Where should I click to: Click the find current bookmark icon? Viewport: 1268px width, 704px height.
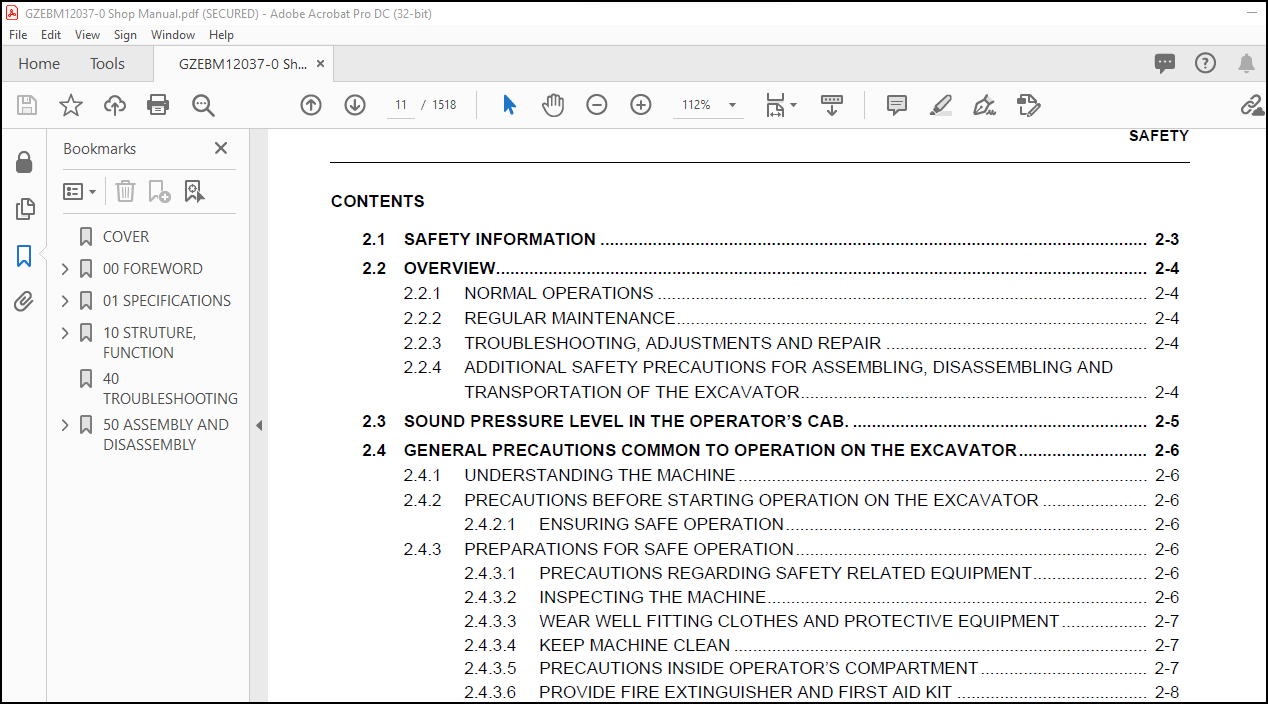(194, 191)
